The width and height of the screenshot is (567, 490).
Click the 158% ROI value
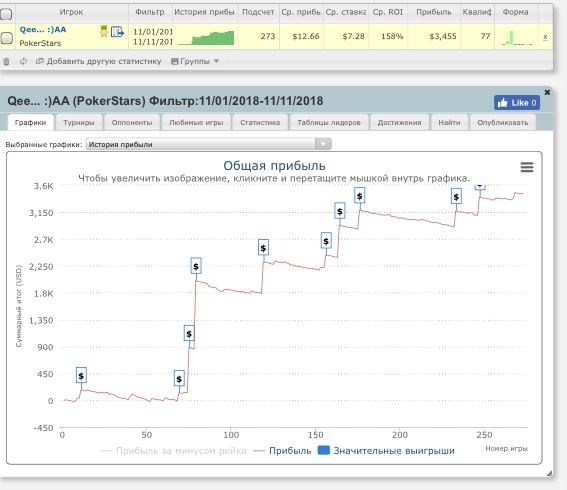(x=392, y=36)
